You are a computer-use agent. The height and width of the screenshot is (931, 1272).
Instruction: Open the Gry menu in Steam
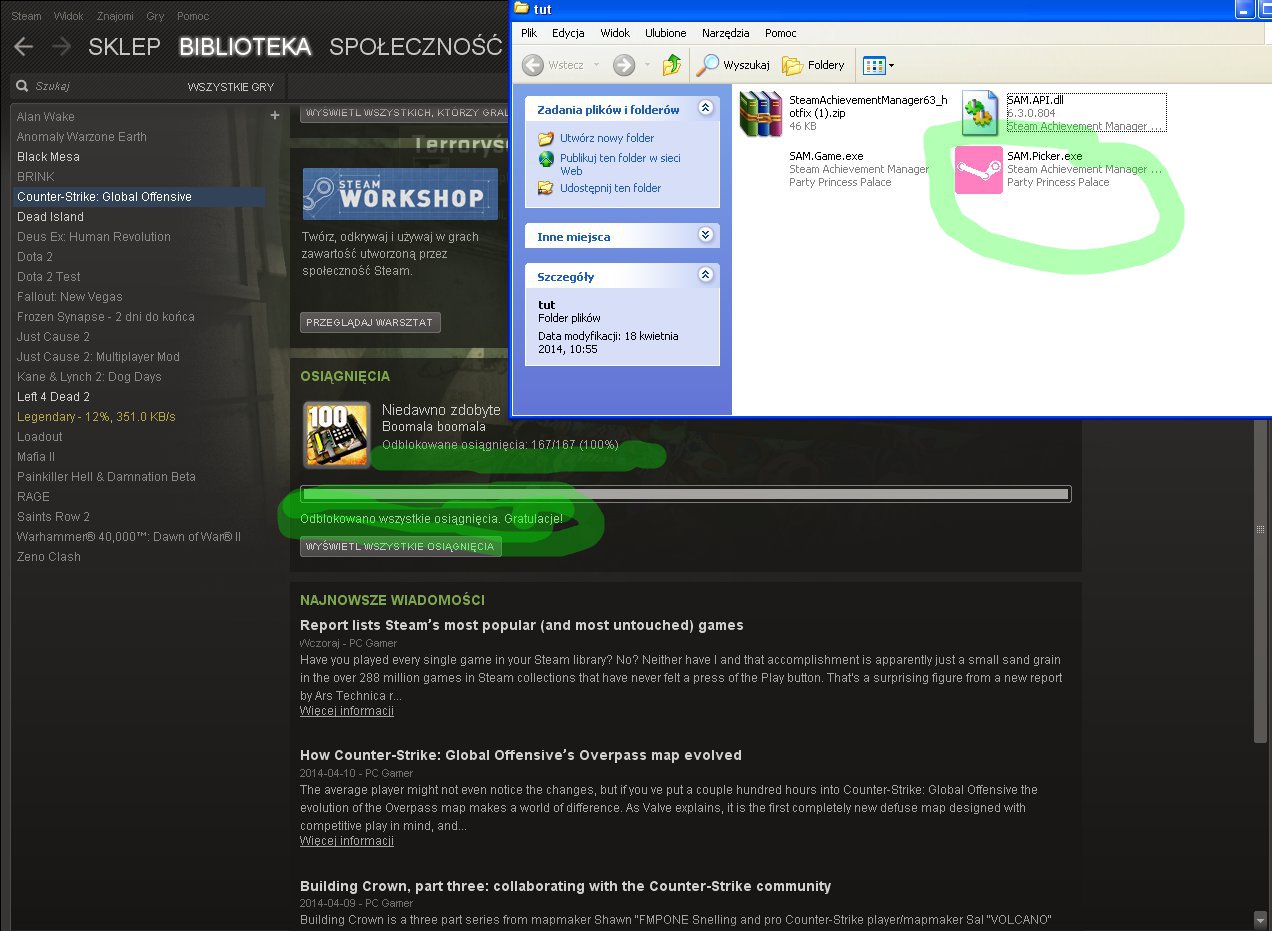coord(155,17)
